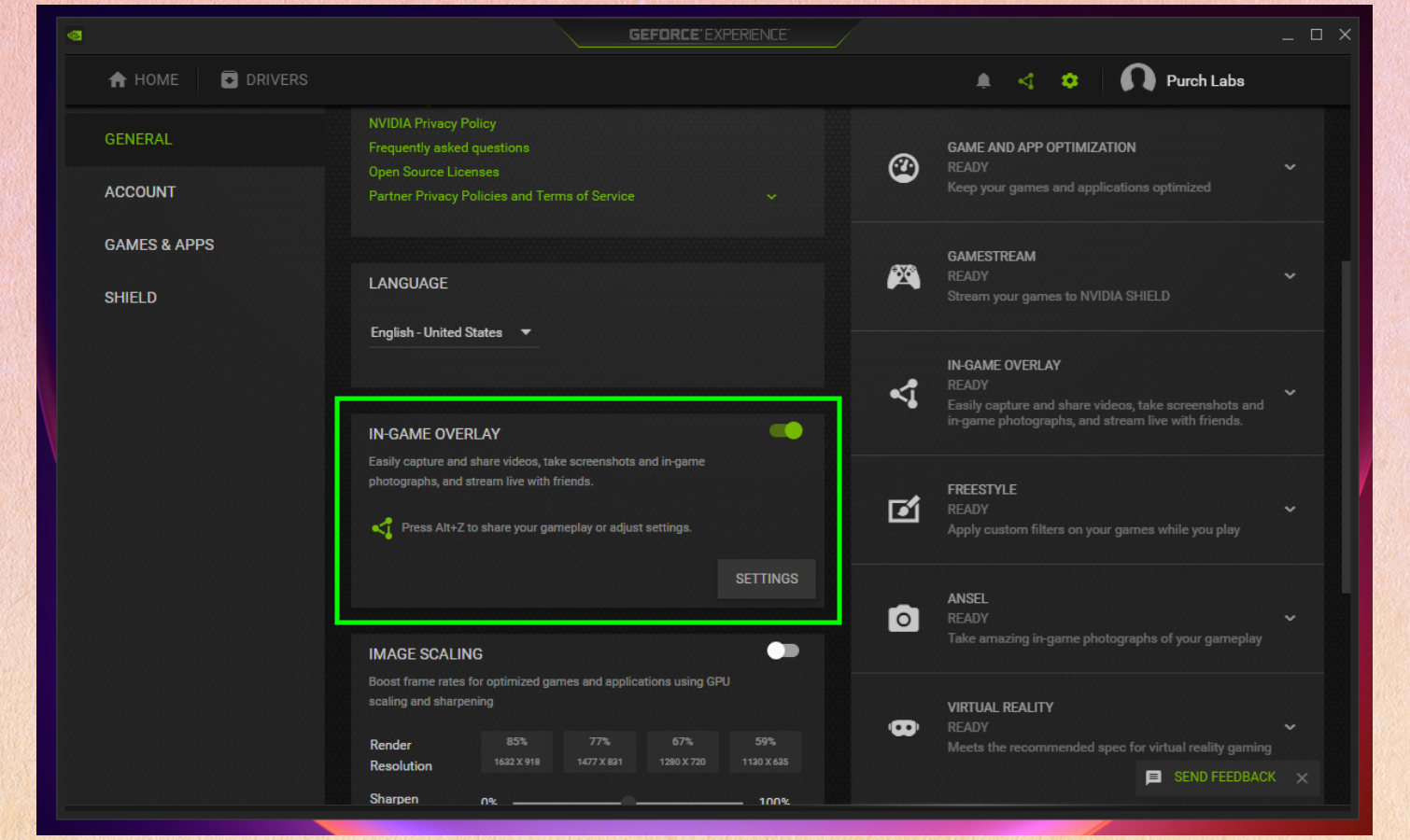This screenshot has width=1410, height=840.
Task: Disable the In-Game Overlay toggle
Action: [785, 430]
